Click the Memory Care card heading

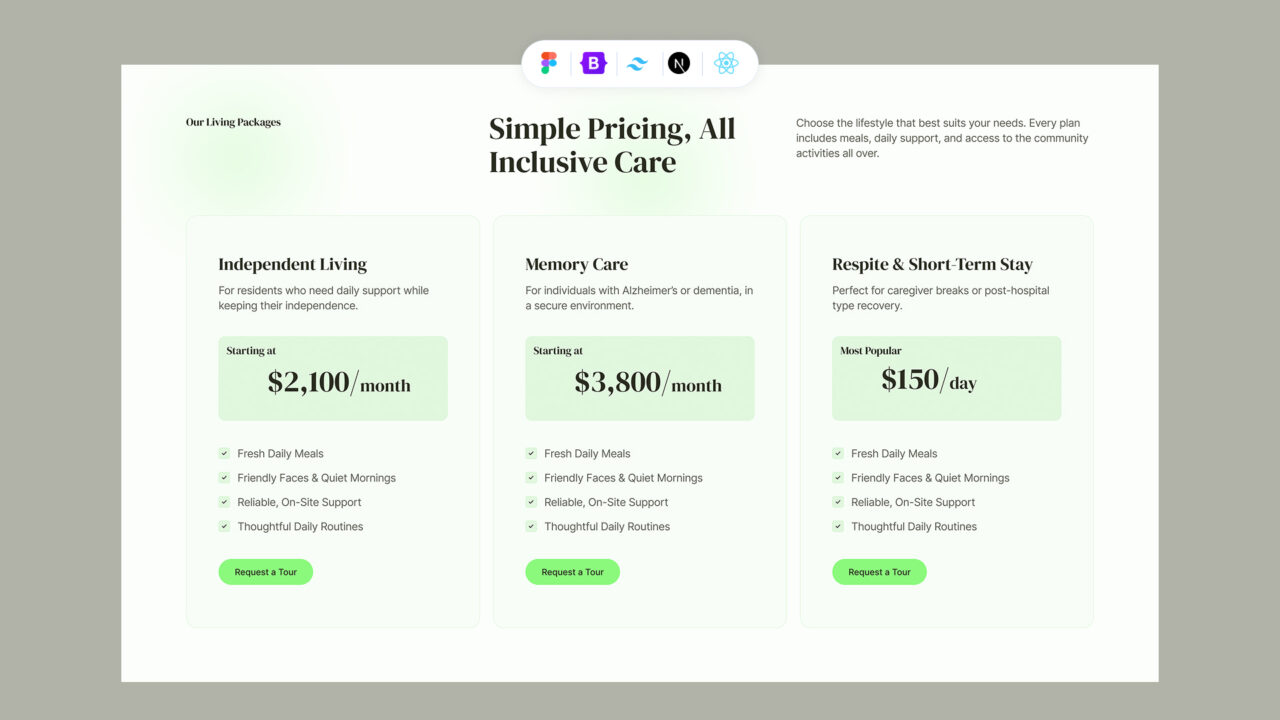[x=577, y=264]
